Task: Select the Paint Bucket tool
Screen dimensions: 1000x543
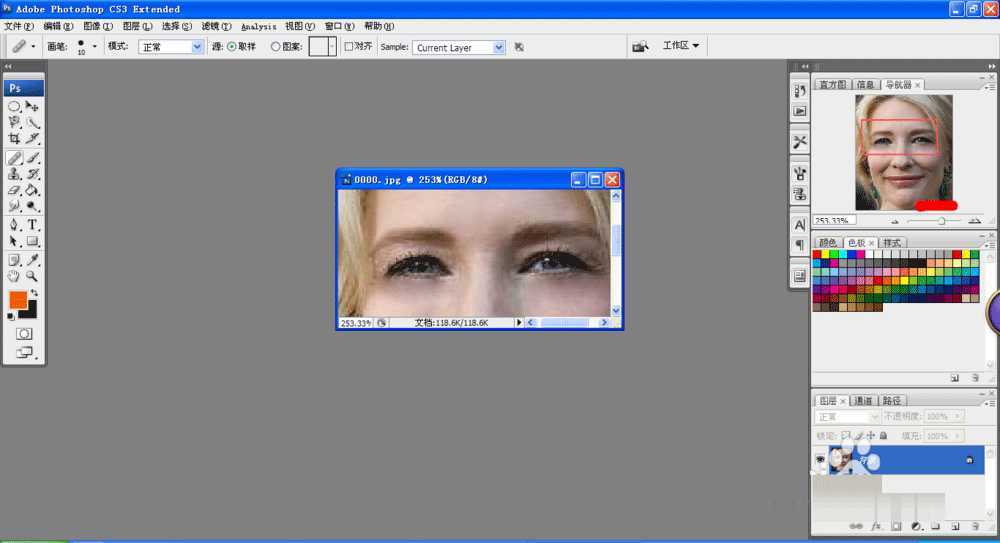Action: [32, 190]
